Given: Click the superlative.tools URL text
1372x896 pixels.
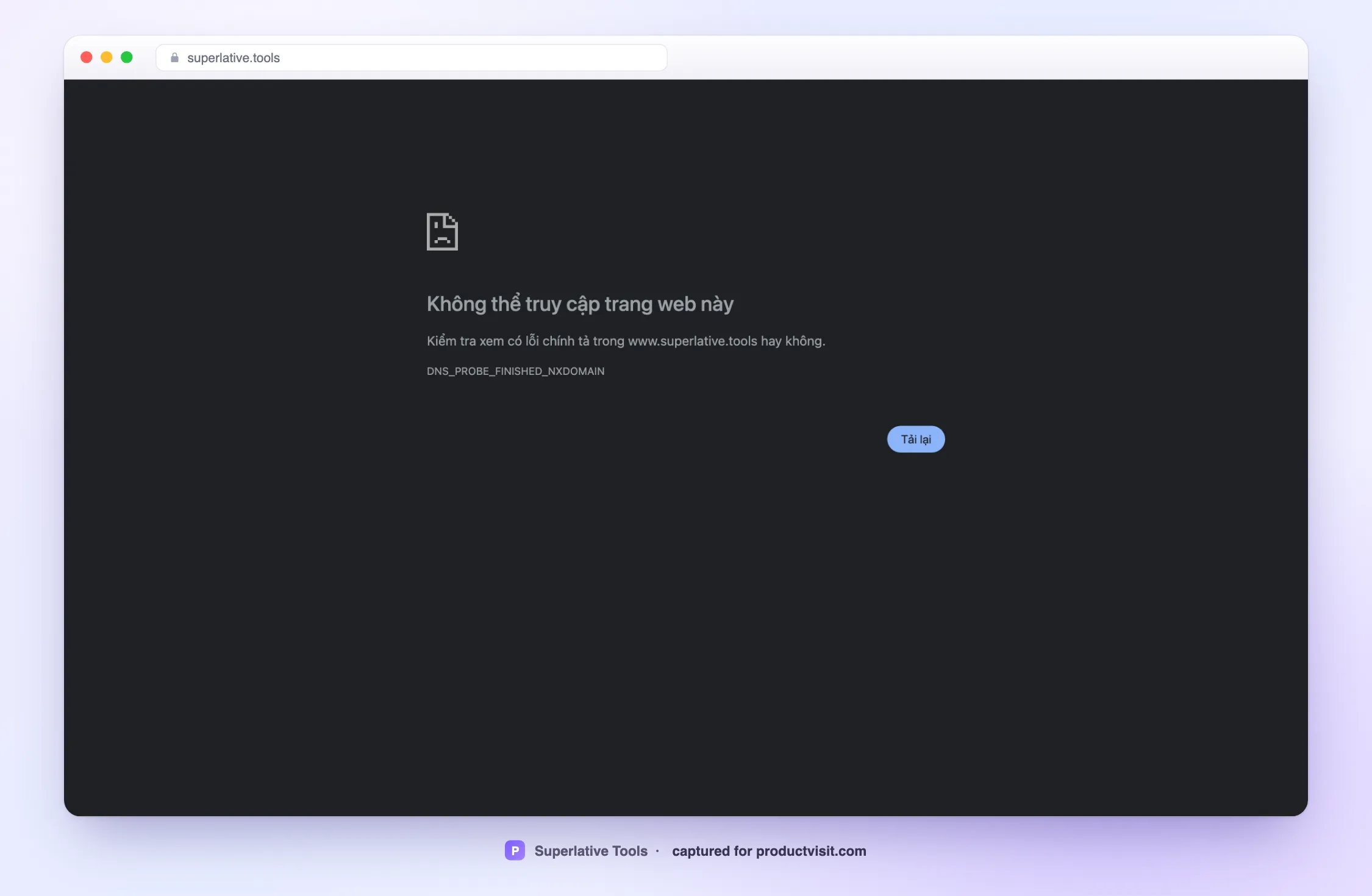Looking at the screenshot, I should [x=234, y=58].
